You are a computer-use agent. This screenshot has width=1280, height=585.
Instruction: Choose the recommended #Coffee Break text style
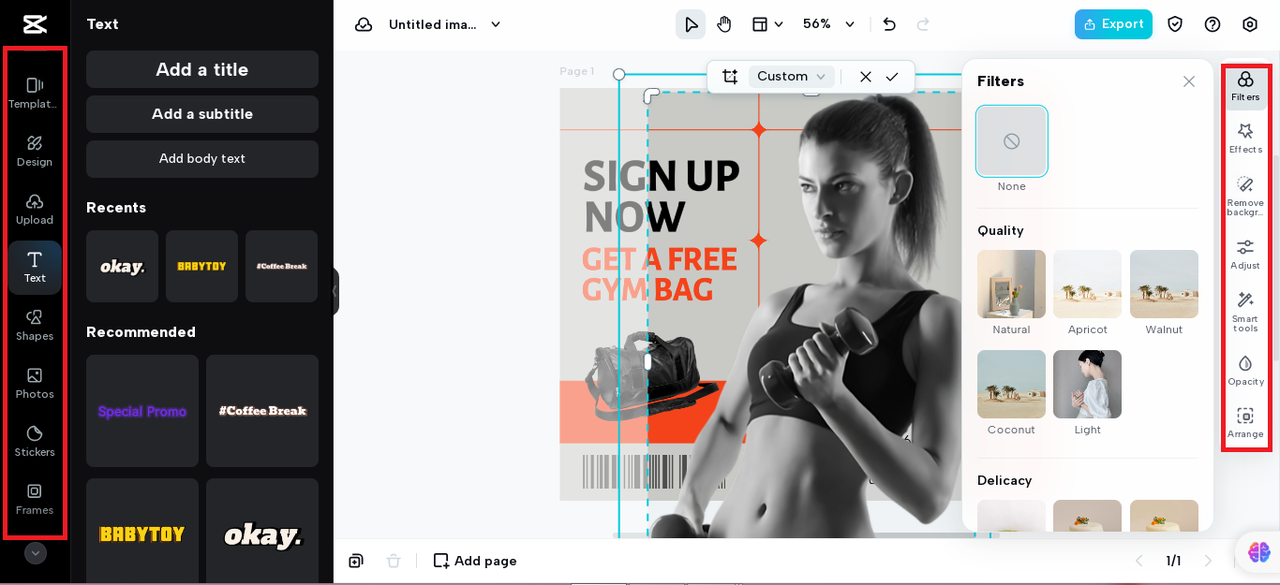[x=262, y=411]
